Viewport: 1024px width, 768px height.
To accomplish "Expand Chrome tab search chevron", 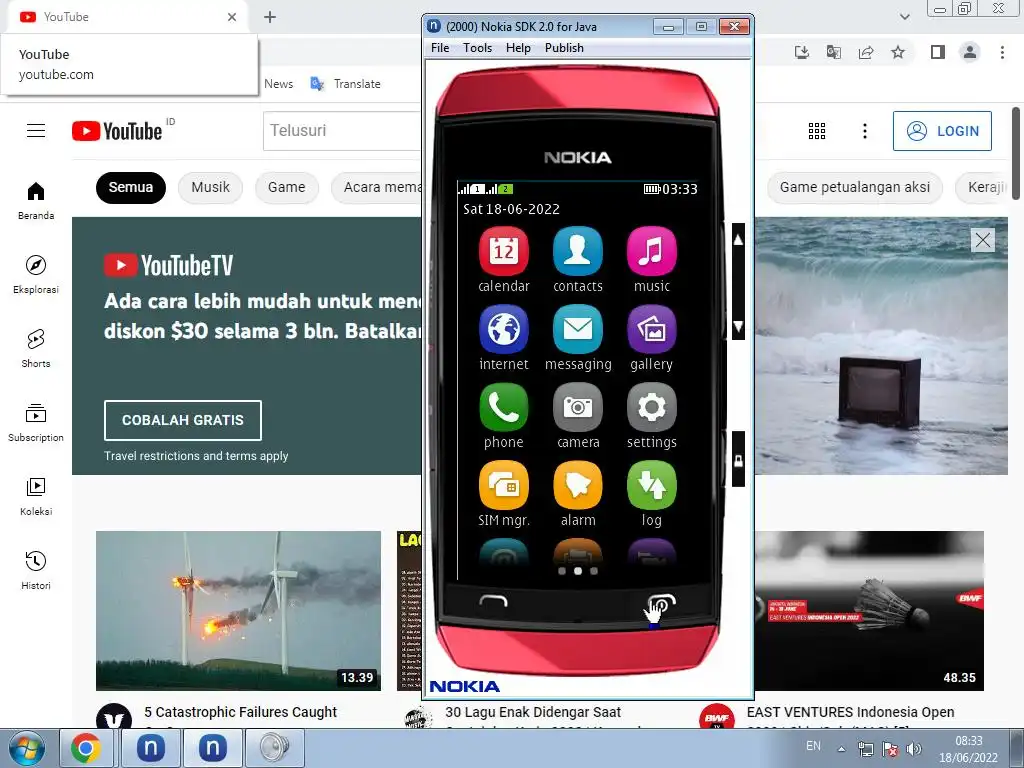I will [x=904, y=17].
